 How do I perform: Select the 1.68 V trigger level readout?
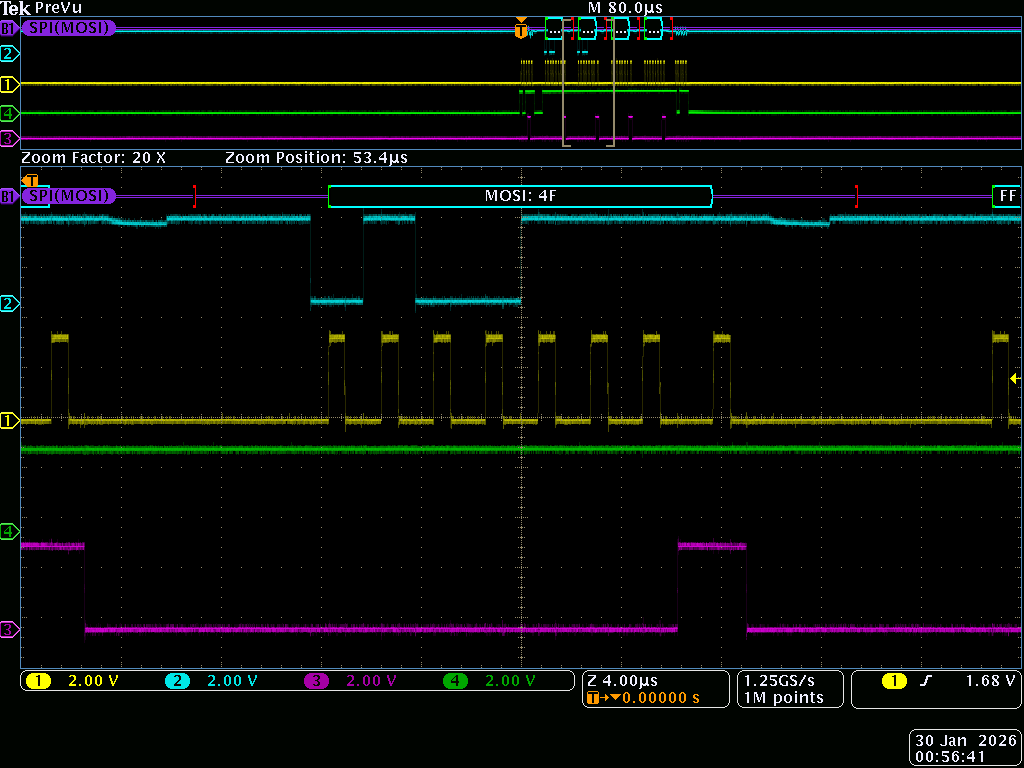[x=989, y=681]
